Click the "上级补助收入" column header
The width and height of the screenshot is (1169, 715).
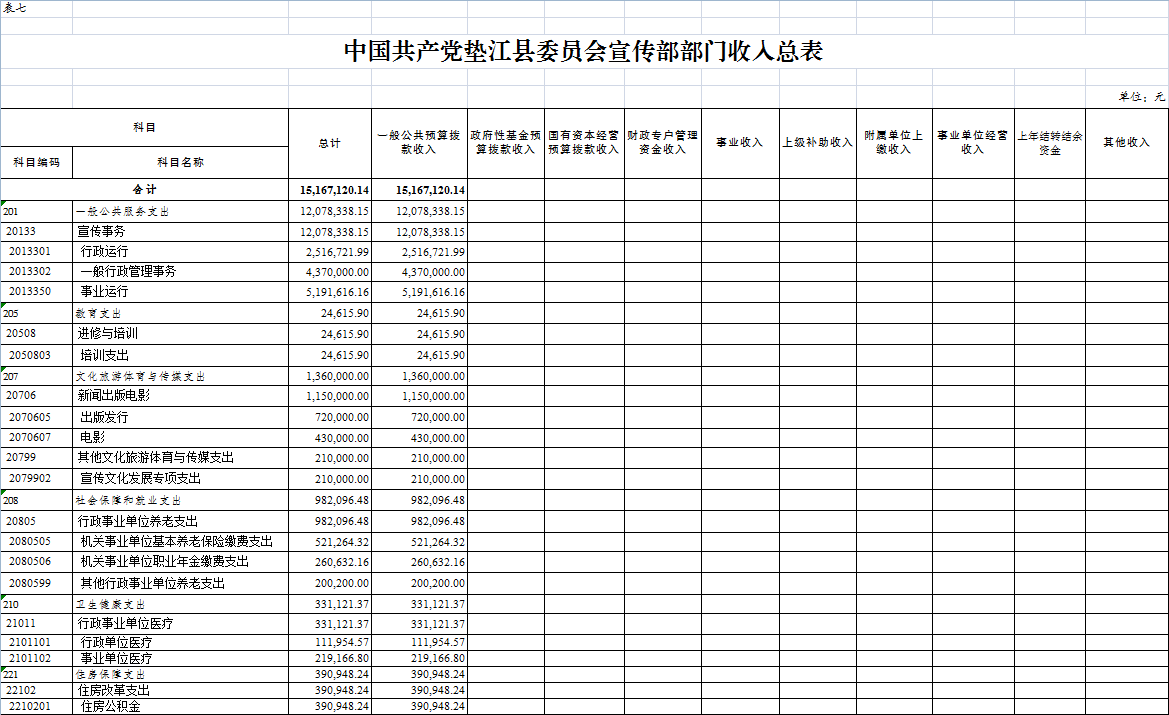[x=818, y=143]
